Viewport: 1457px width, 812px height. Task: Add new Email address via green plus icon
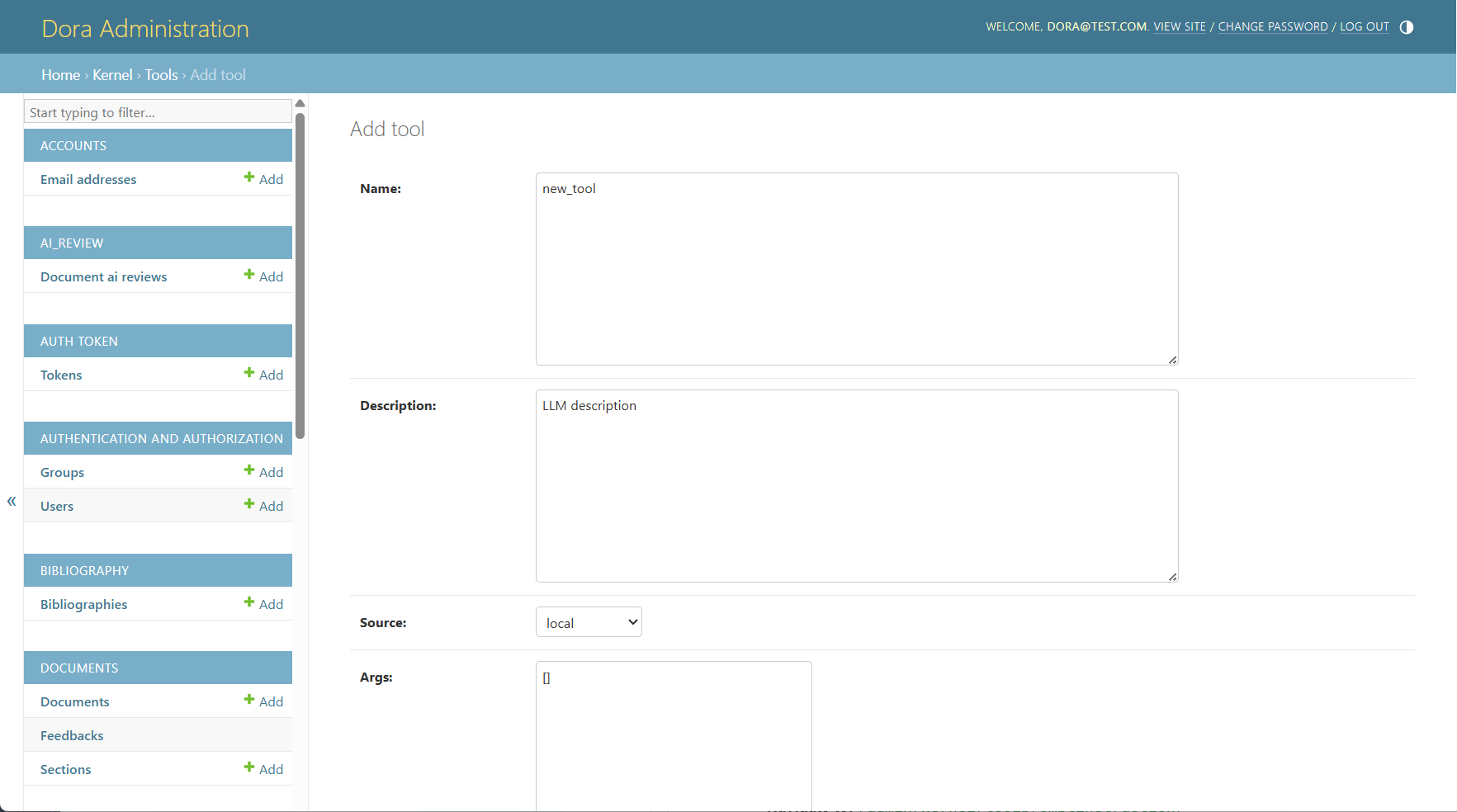click(x=249, y=177)
